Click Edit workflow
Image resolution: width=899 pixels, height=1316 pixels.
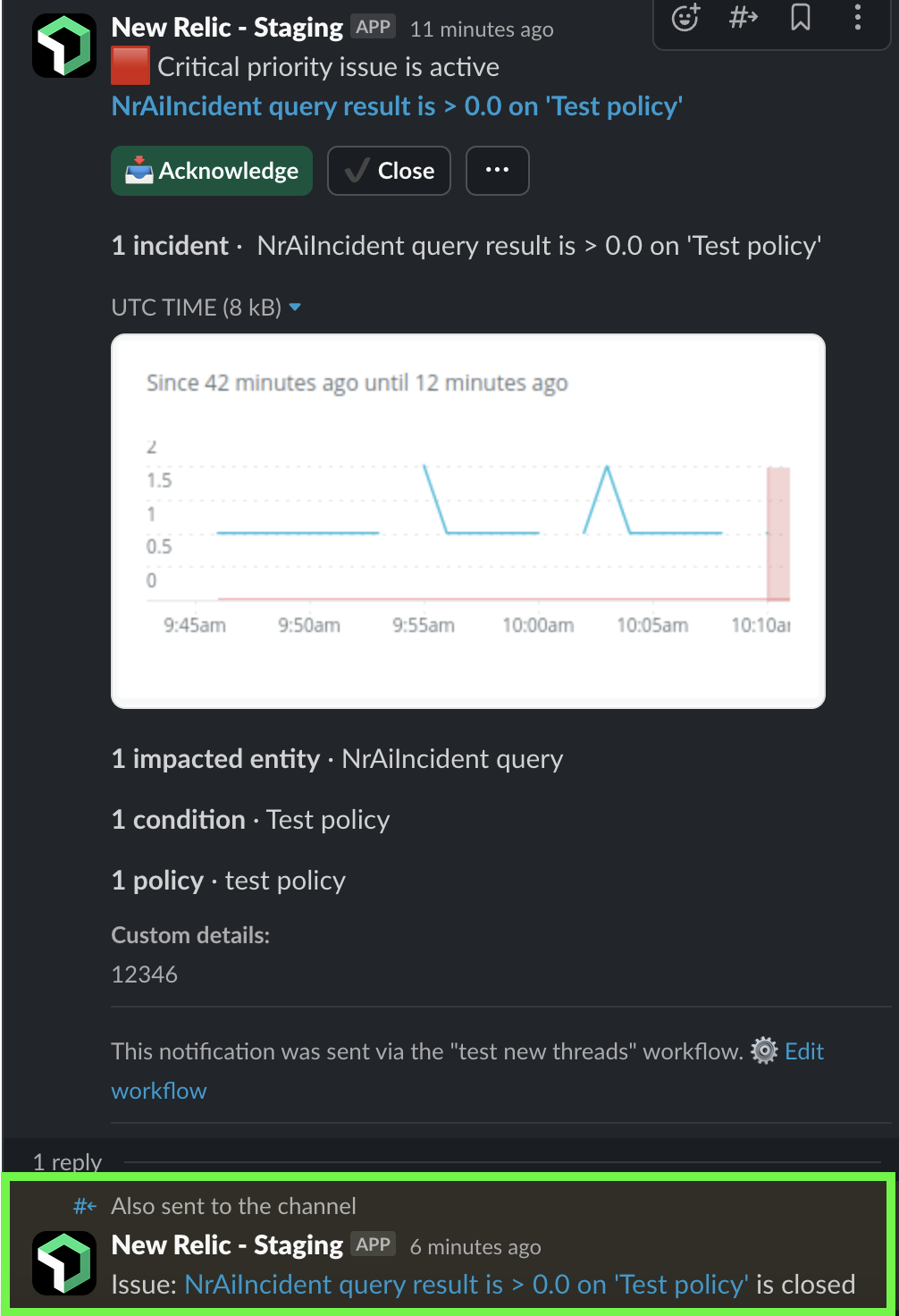(802, 1051)
